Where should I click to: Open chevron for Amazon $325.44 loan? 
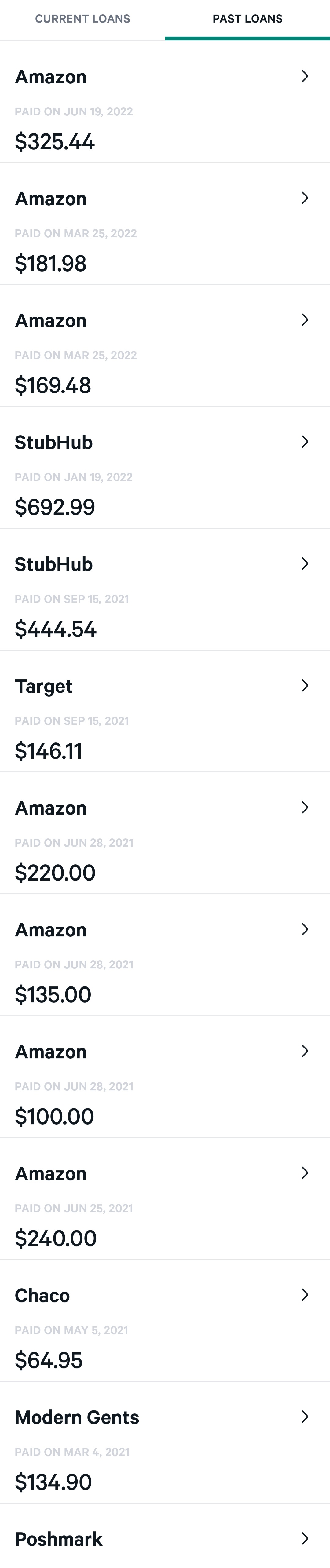[x=304, y=76]
